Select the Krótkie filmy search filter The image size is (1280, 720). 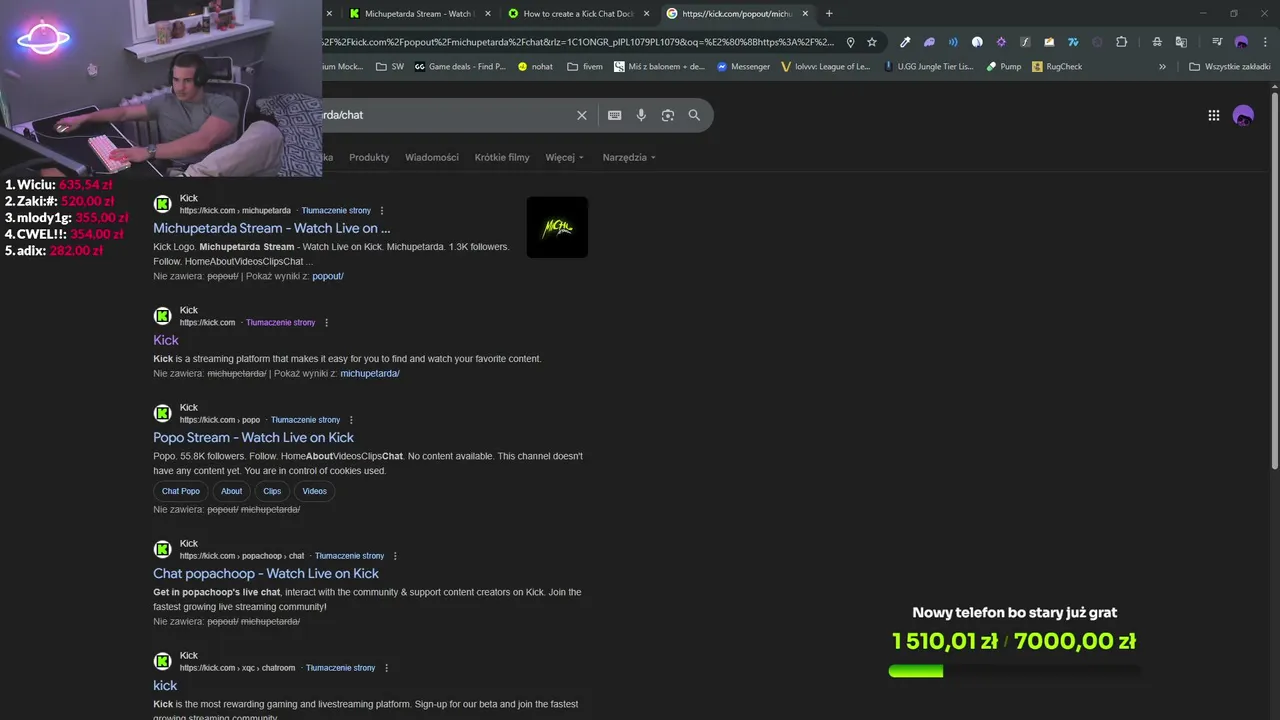pyautogui.click(x=502, y=158)
